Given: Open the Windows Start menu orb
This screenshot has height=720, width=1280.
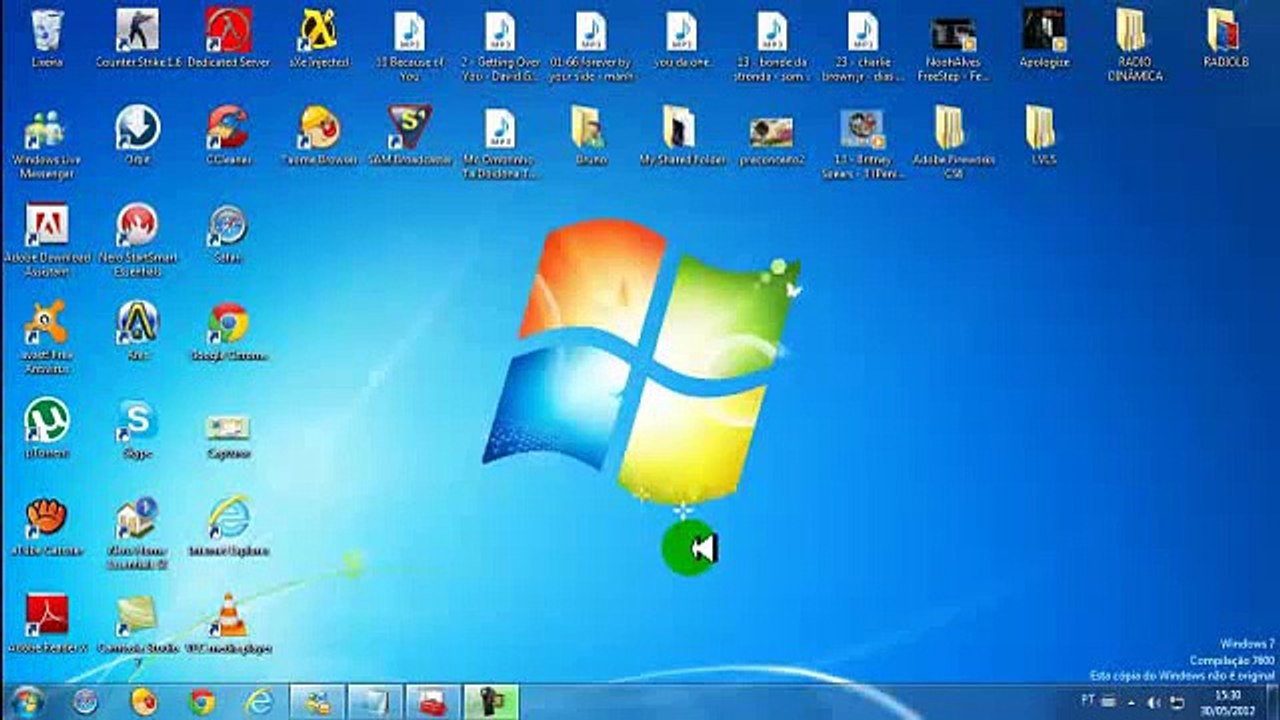Looking at the screenshot, I should (26, 701).
